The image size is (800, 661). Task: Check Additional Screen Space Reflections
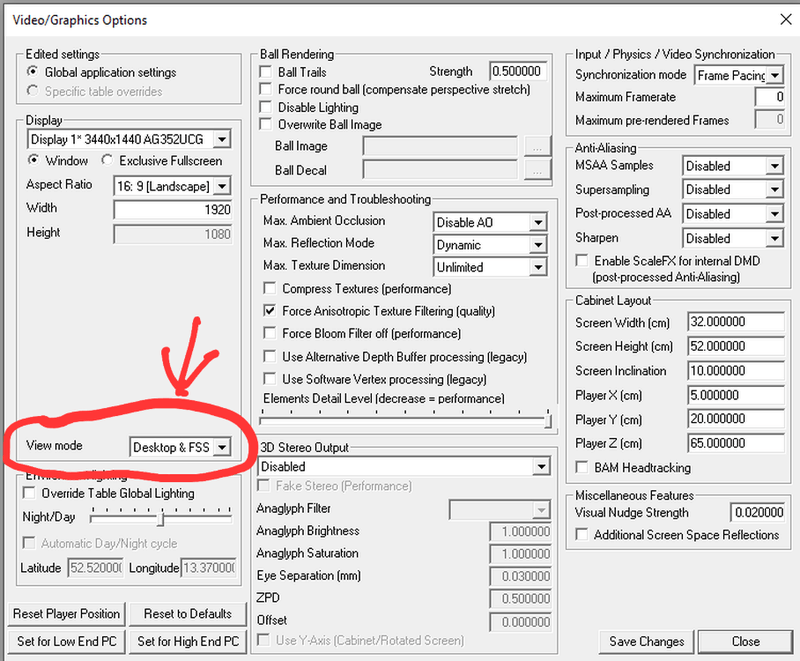[x=582, y=535]
